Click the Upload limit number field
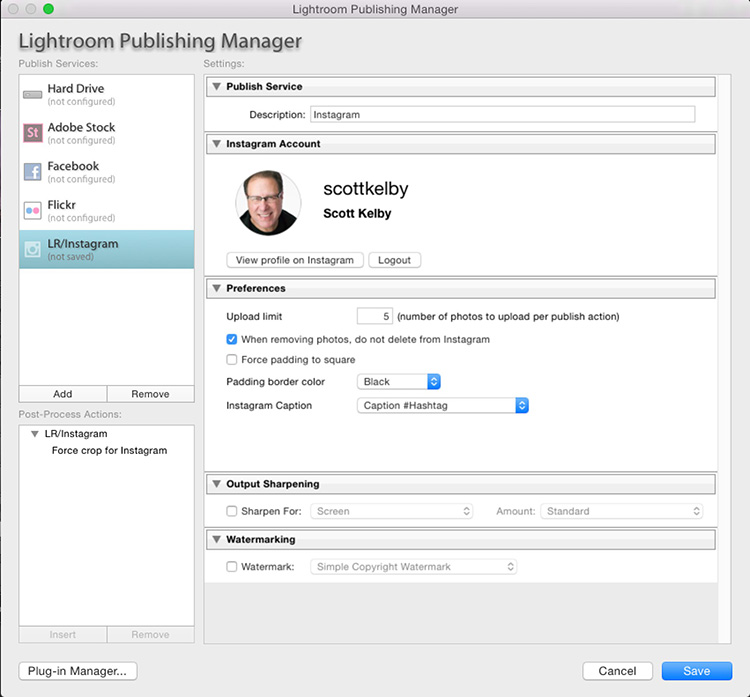This screenshot has width=750, height=697. pos(375,316)
